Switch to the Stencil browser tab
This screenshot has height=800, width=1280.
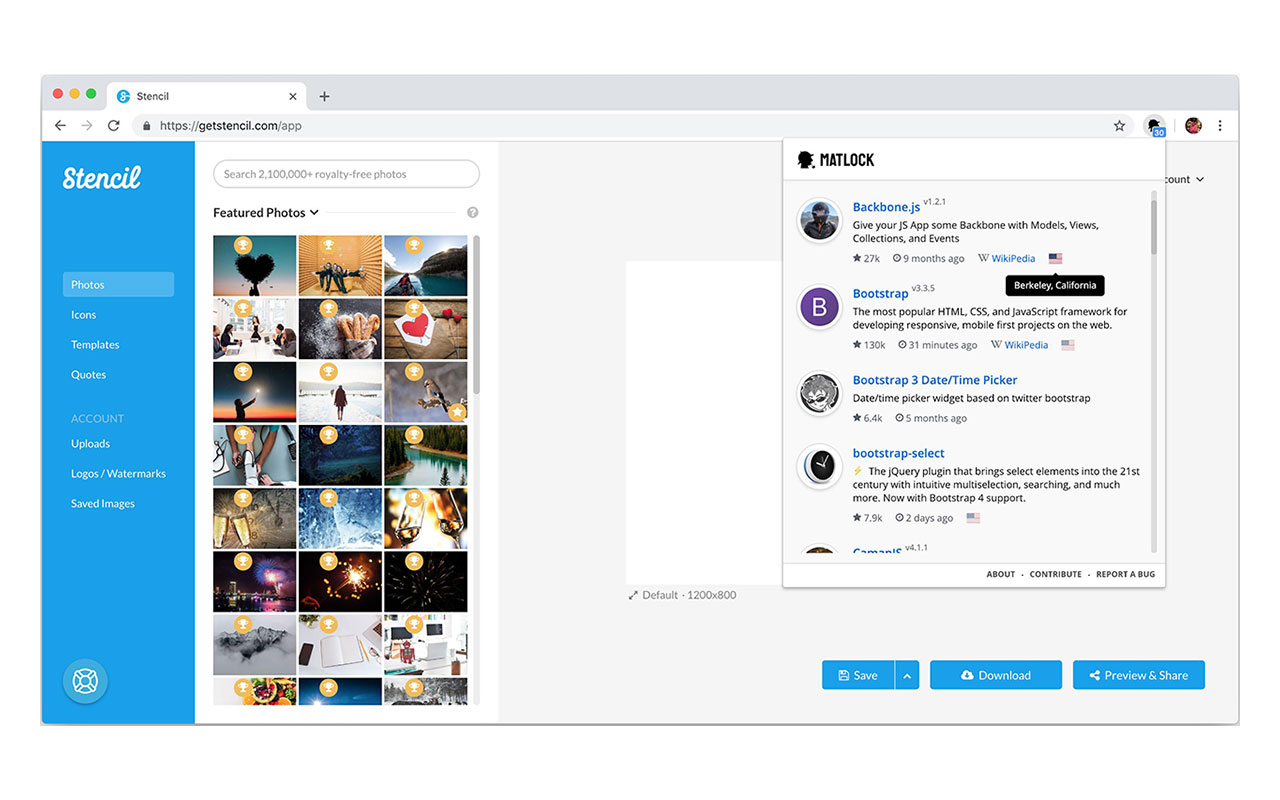(207, 97)
